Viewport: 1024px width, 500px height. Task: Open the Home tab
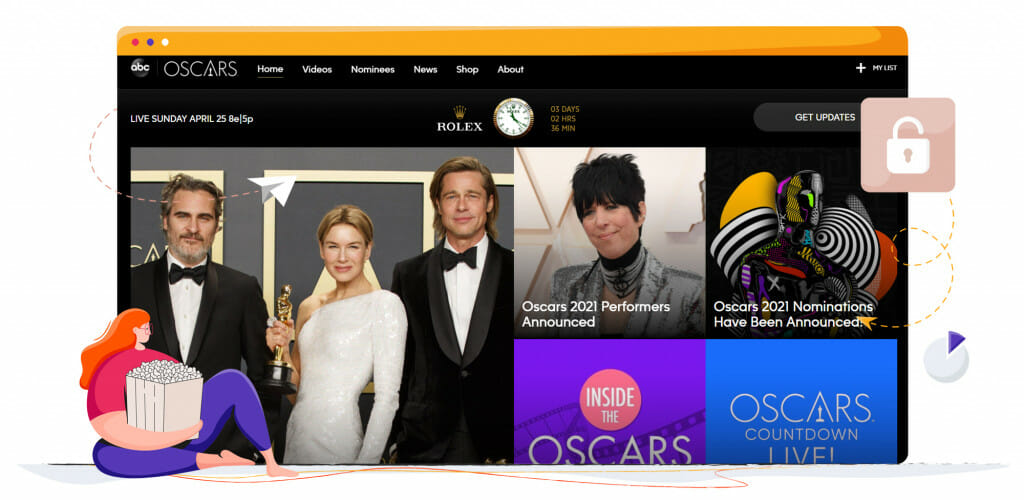pyautogui.click(x=270, y=69)
